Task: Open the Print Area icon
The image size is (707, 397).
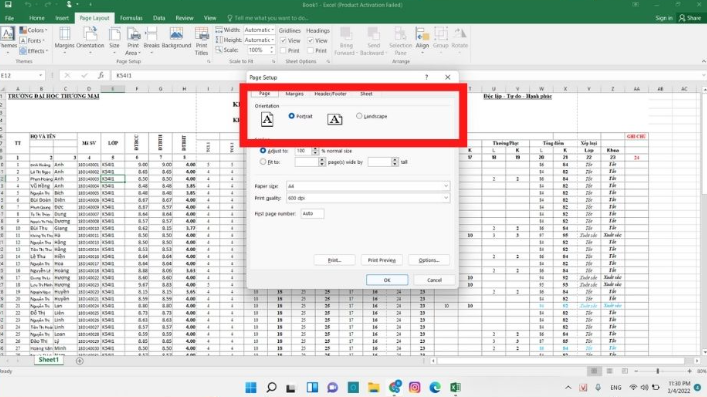Action: pos(133,34)
